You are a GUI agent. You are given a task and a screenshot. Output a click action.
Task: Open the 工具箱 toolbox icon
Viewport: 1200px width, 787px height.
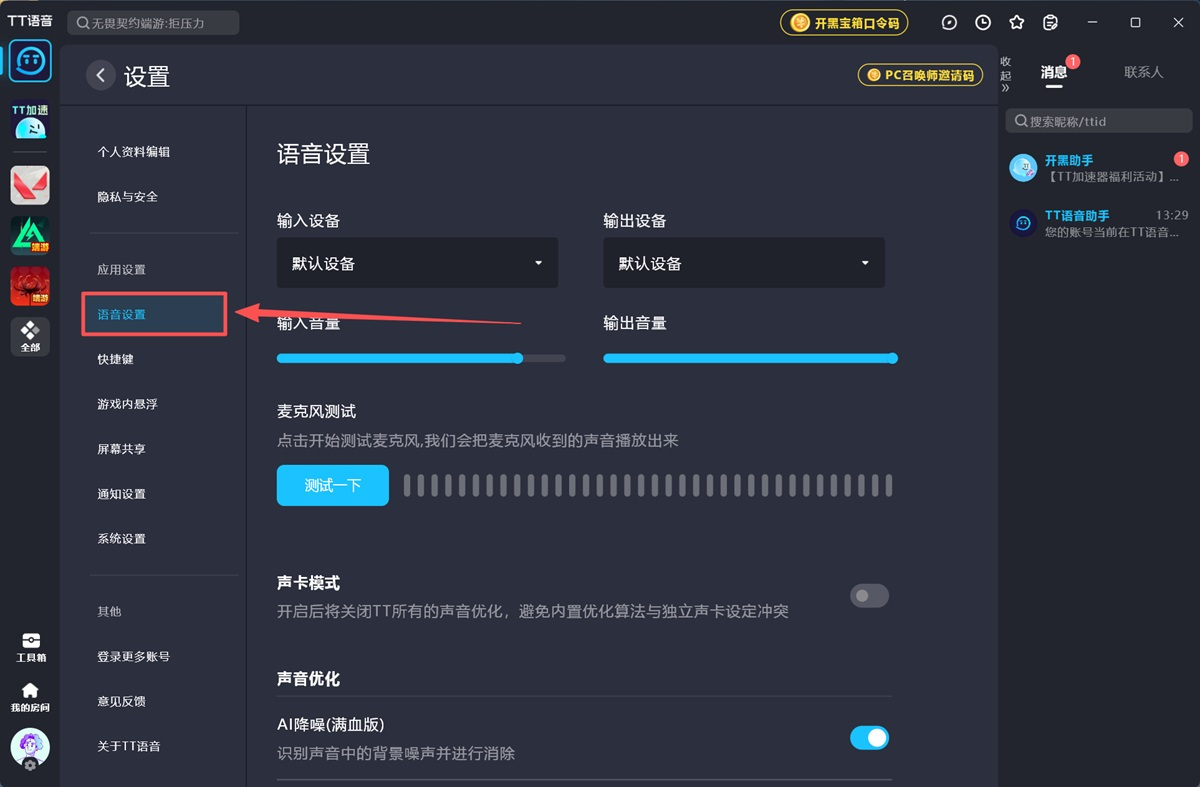pos(29,647)
